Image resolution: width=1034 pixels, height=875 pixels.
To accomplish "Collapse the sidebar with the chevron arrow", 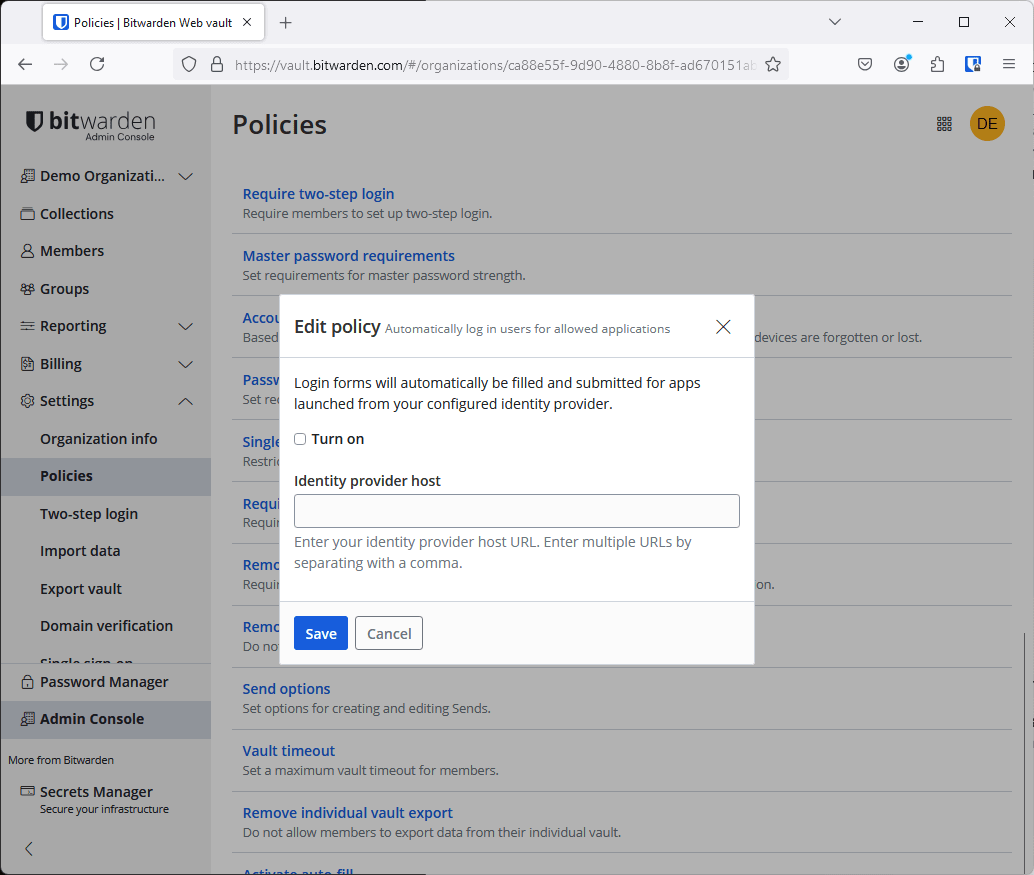I will 27,848.
